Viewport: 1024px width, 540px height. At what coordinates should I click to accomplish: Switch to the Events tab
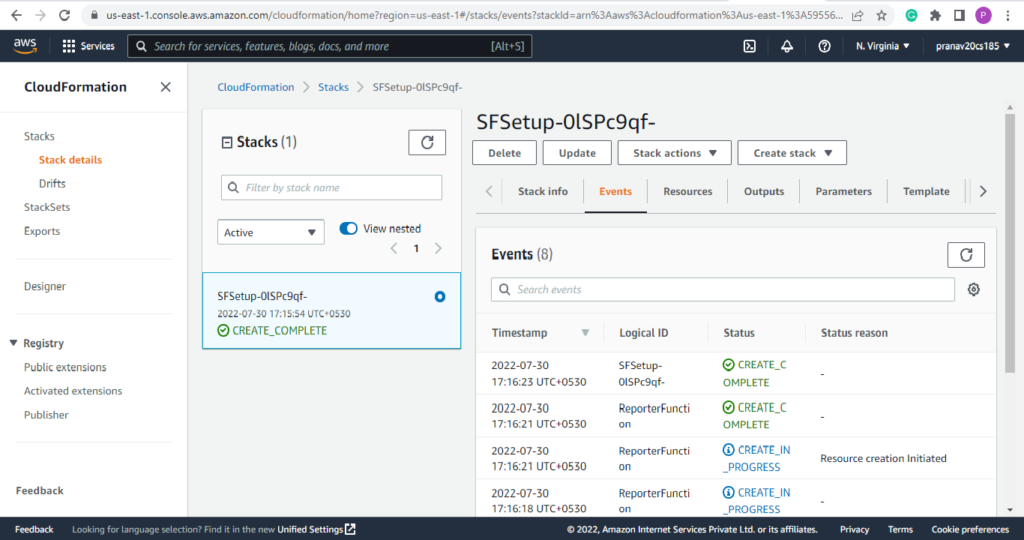point(615,191)
